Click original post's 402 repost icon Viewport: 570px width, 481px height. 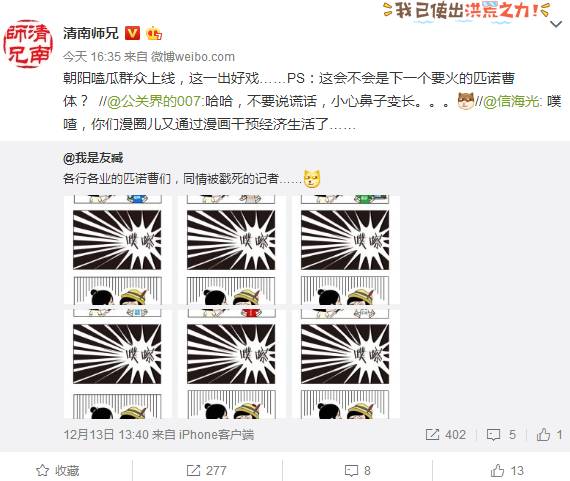pyautogui.click(x=432, y=434)
